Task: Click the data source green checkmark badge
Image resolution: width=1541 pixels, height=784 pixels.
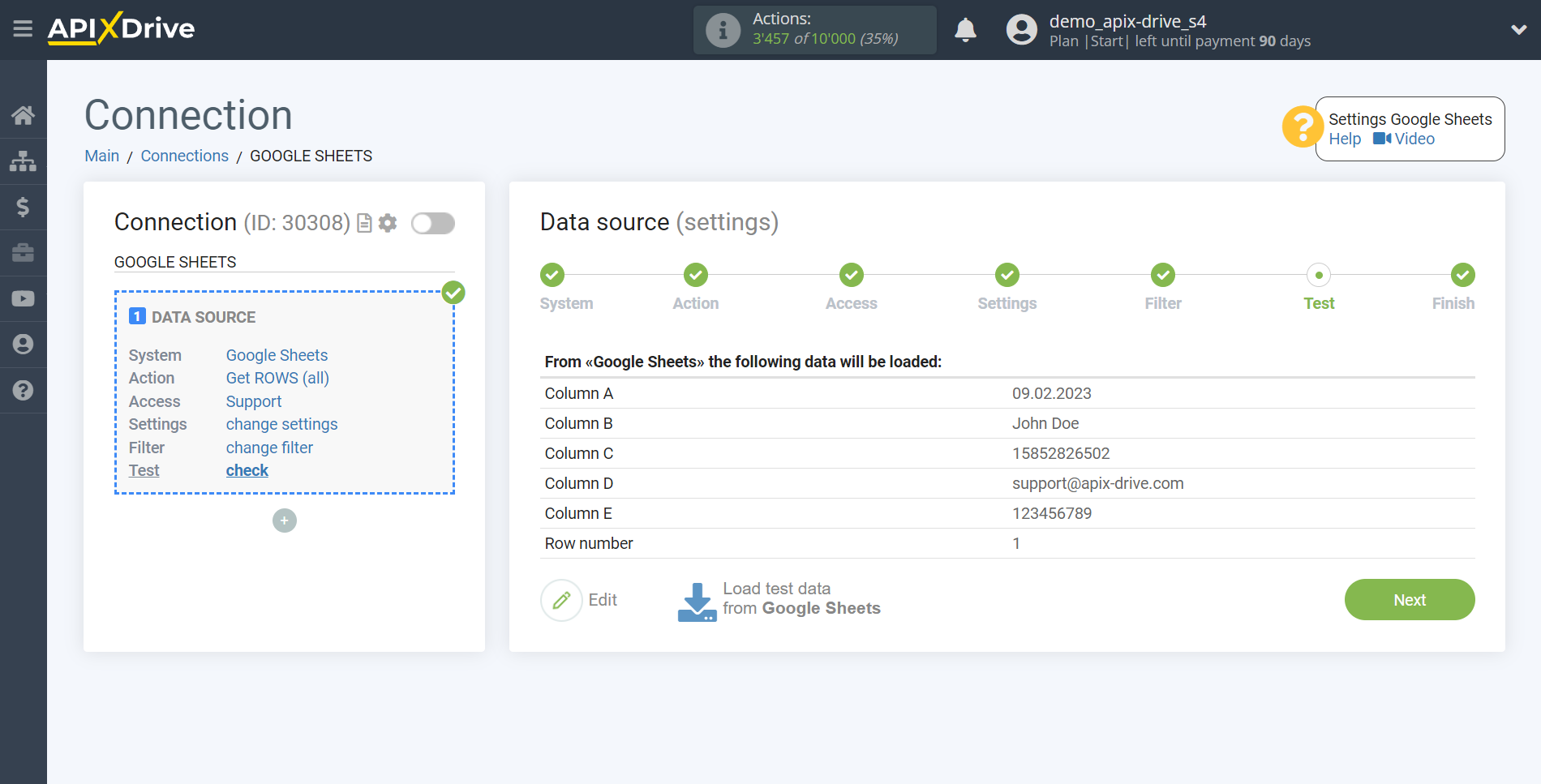Action: [453, 292]
